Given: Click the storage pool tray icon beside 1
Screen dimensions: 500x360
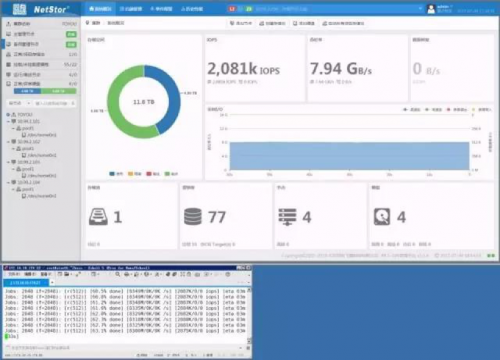Looking at the screenshot, I should [98, 217].
